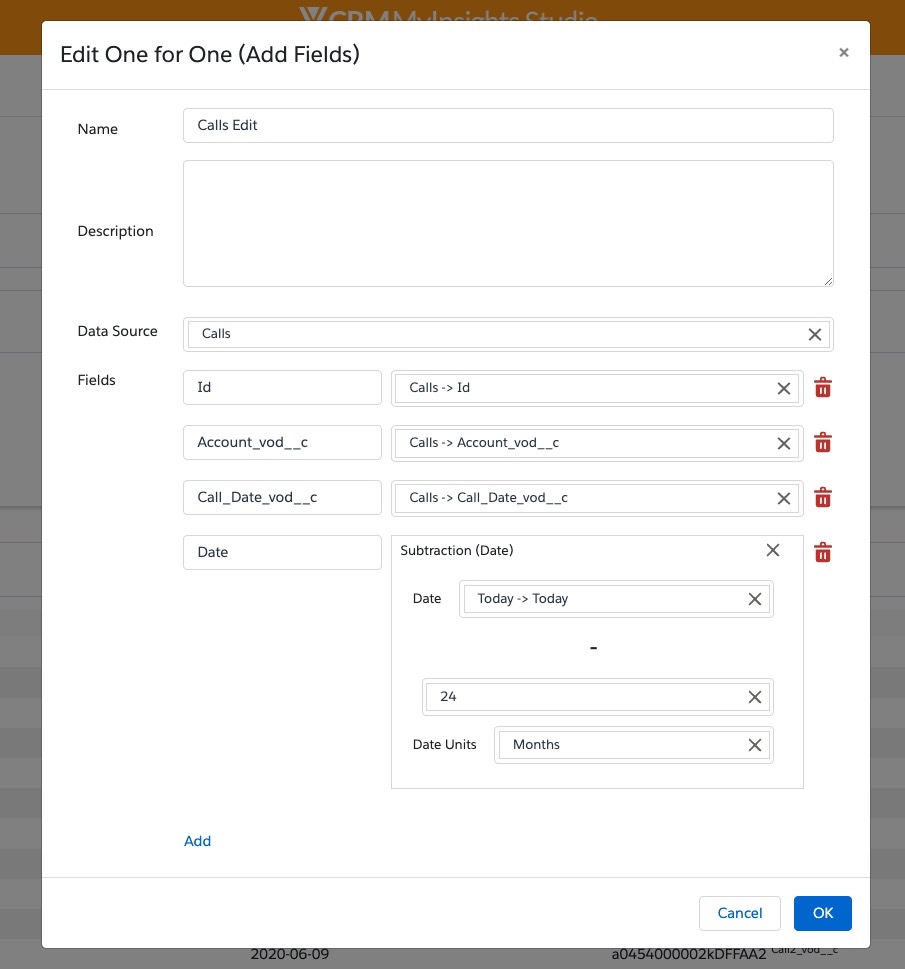Clear the Today -> Today value
Image resolution: width=905 pixels, height=969 pixels.
point(755,599)
